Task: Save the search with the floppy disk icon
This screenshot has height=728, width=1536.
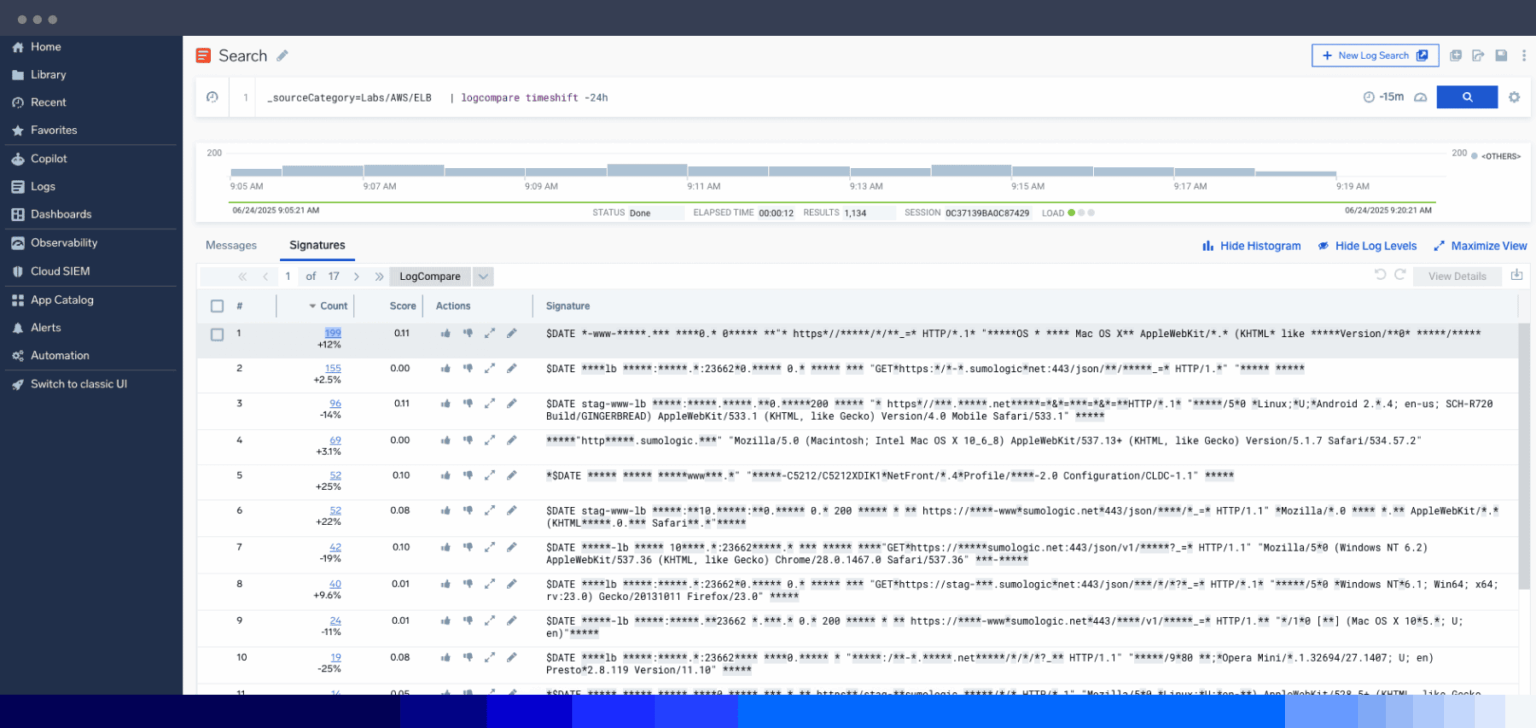Action: [1501, 56]
